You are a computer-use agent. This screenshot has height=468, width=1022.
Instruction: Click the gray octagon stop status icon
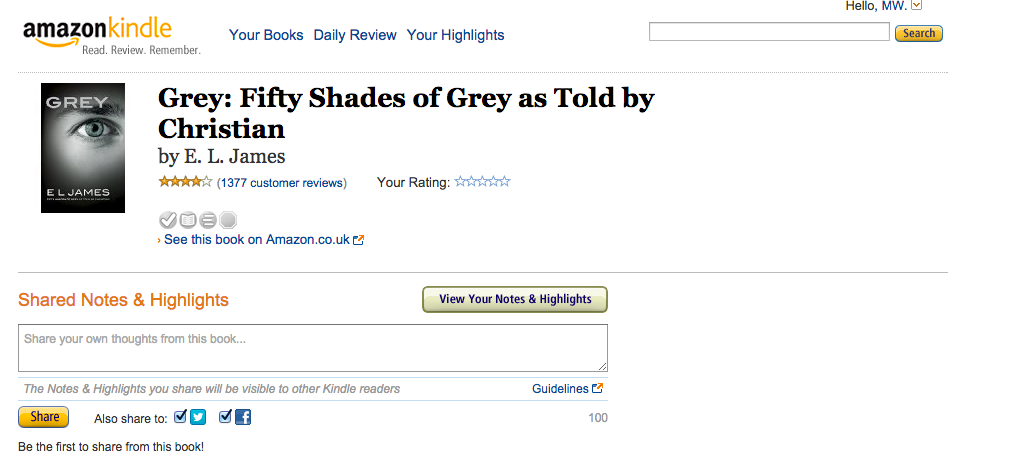coord(227,220)
